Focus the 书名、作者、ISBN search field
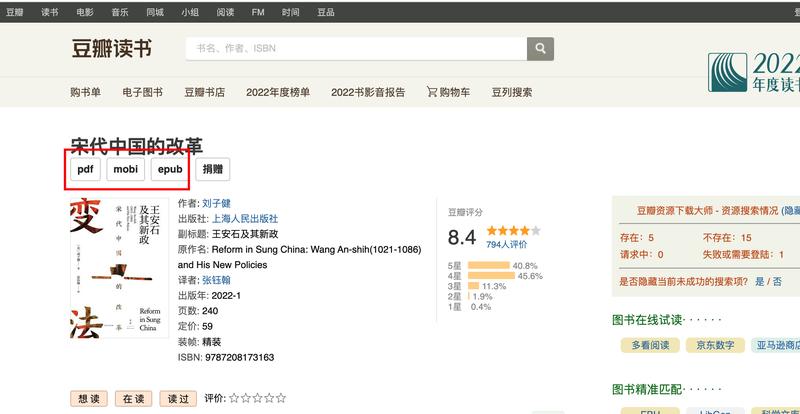800x414 pixels. pyautogui.click(x=356, y=49)
